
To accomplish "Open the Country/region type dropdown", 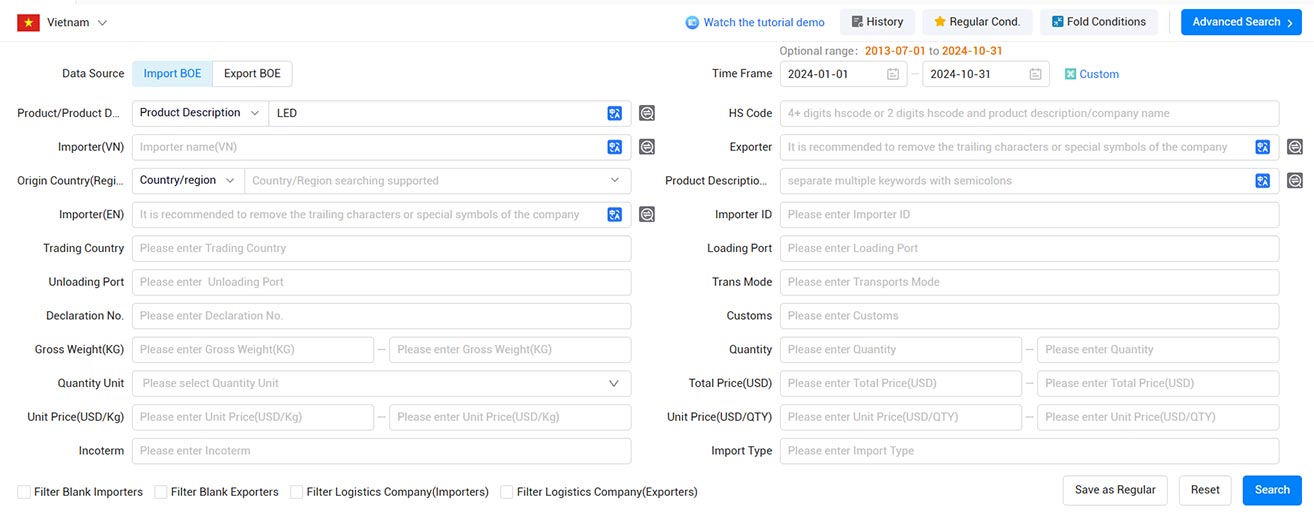I will pyautogui.click(x=188, y=181).
